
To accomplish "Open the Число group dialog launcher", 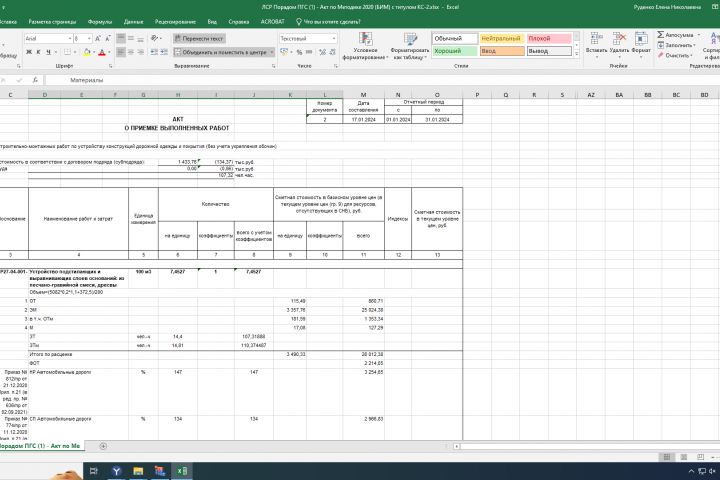I will coord(336,66).
